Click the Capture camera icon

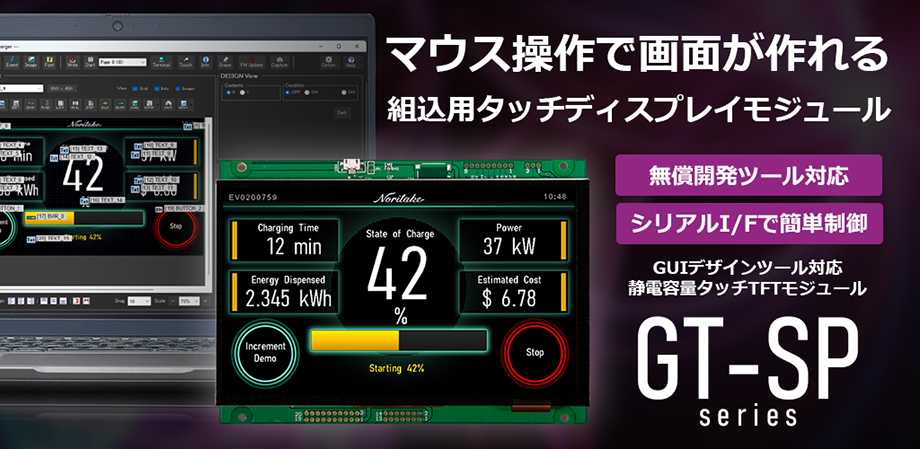click(279, 62)
